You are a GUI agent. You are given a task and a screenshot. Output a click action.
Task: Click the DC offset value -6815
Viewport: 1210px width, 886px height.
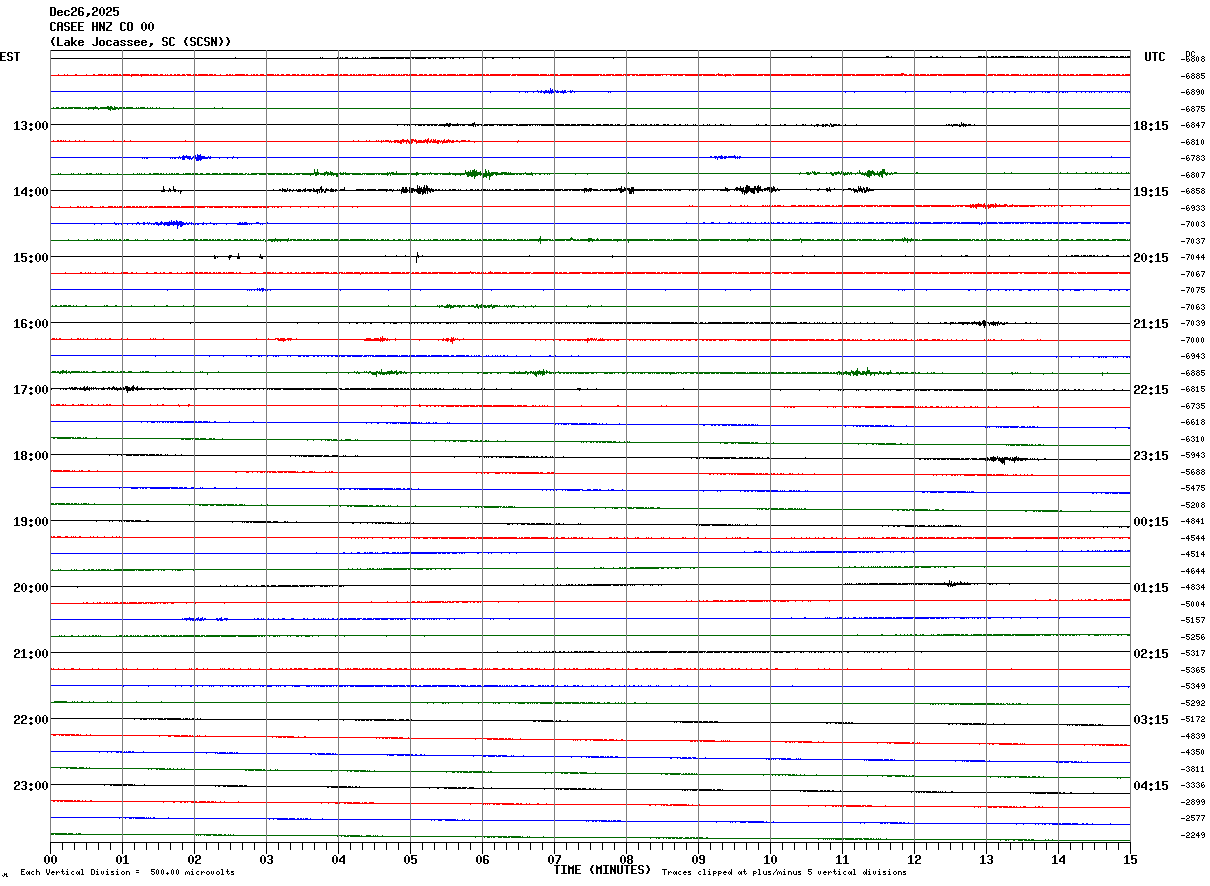pyautogui.click(x=1193, y=390)
